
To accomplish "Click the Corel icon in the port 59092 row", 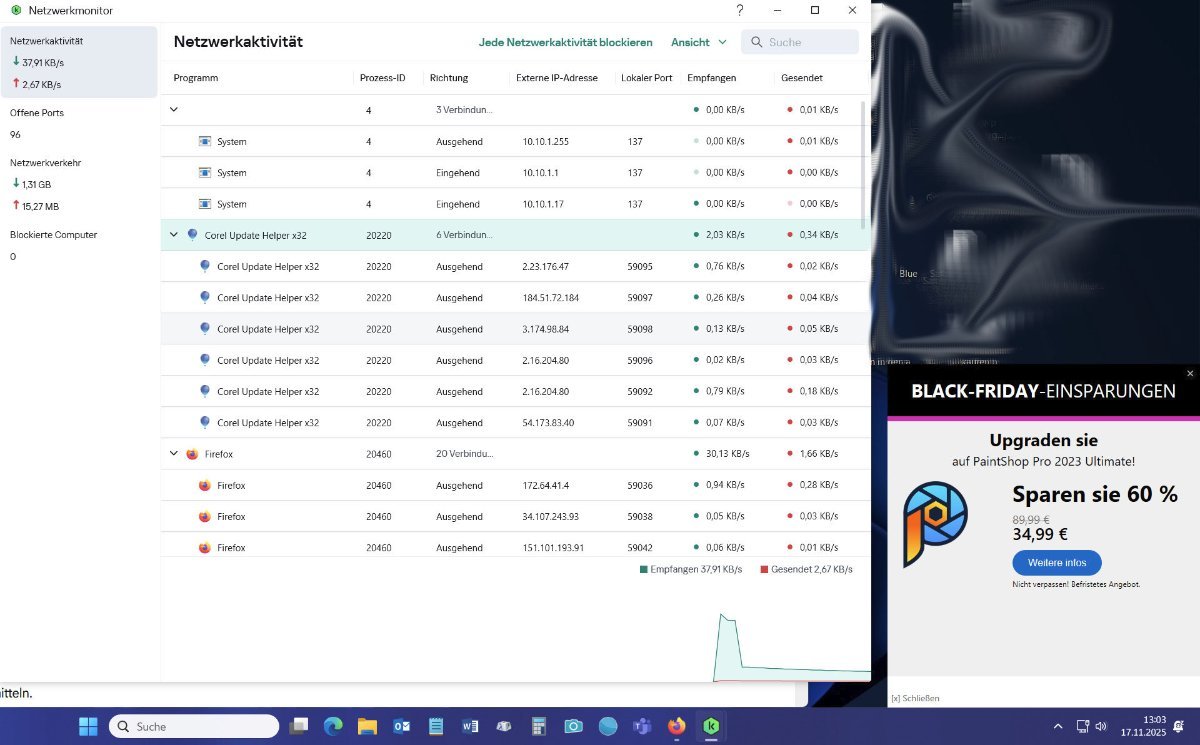I will point(205,391).
